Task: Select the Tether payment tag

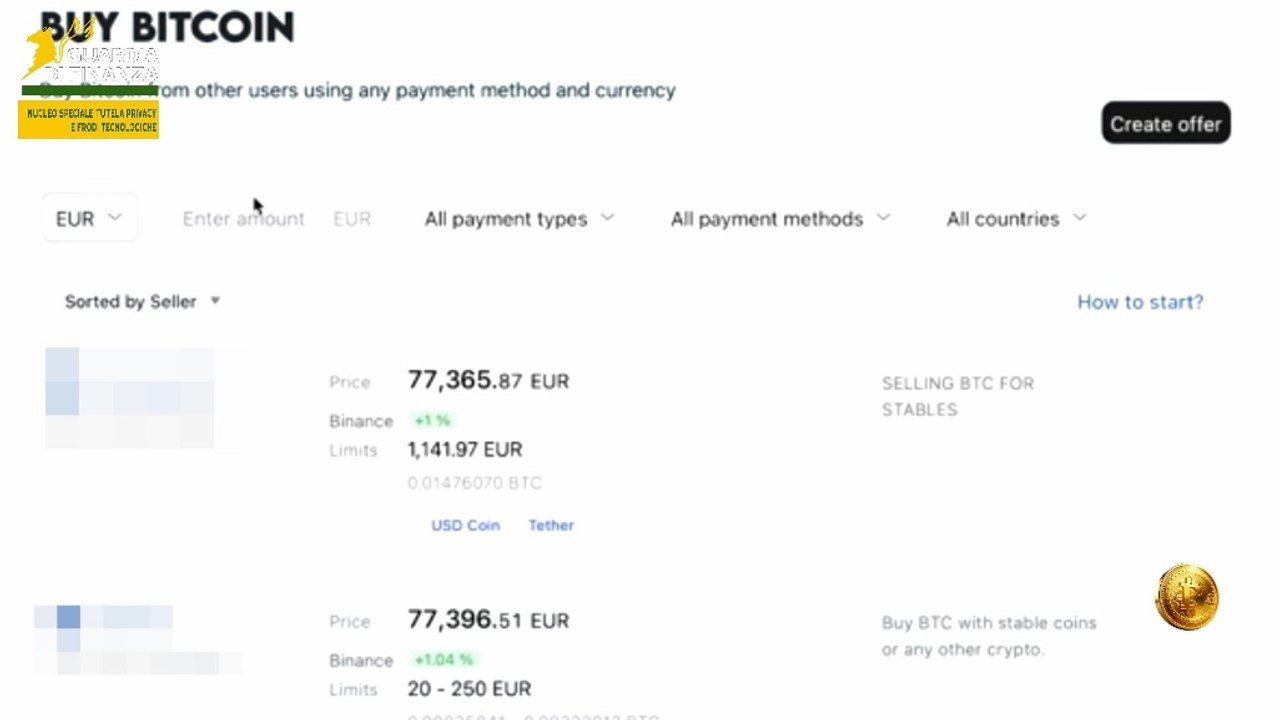Action: pos(551,525)
